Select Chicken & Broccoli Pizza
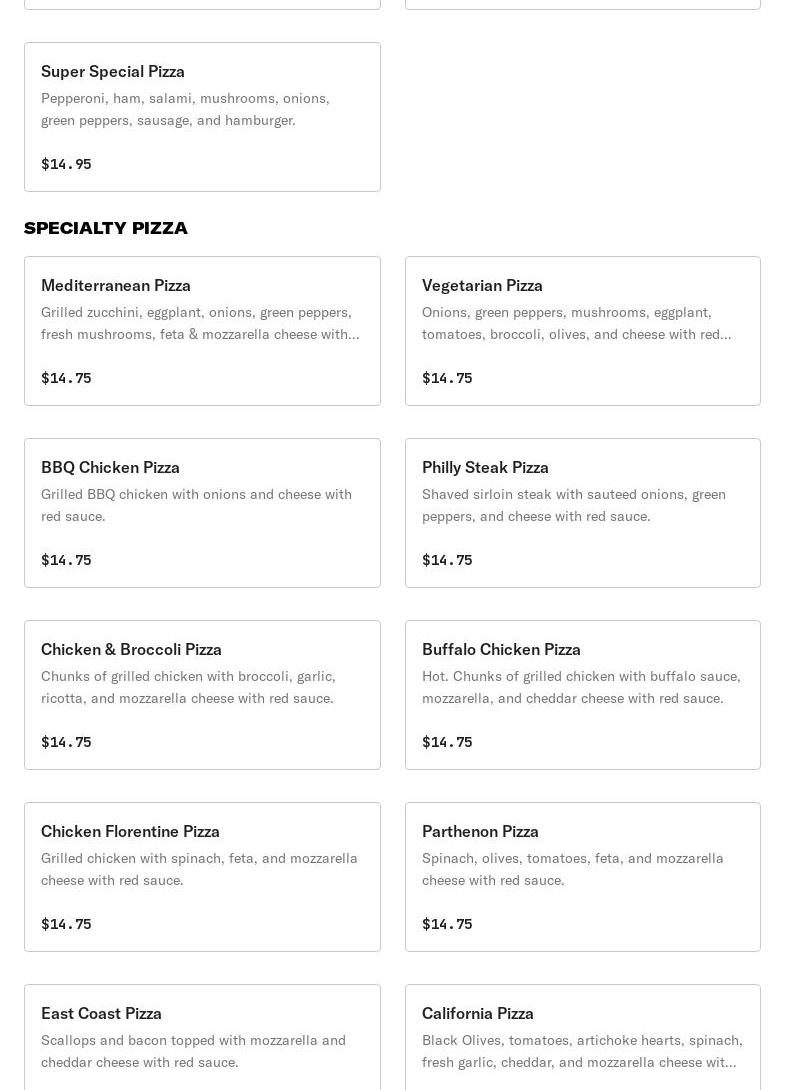 click(131, 649)
